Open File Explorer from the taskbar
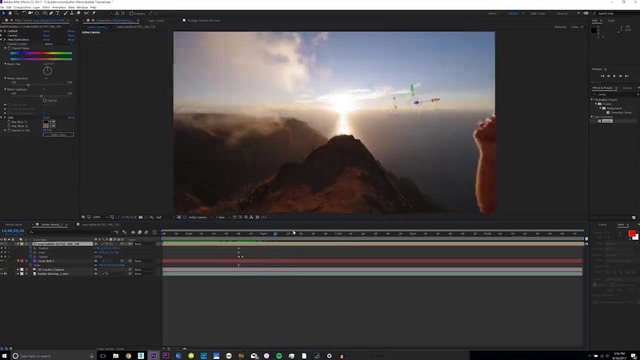Viewport: 640px width, 360px height. click(116, 356)
